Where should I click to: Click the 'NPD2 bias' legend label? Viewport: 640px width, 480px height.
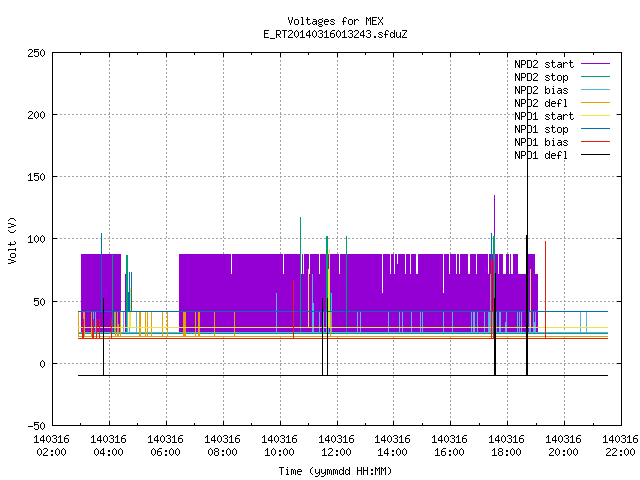[541, 90]
